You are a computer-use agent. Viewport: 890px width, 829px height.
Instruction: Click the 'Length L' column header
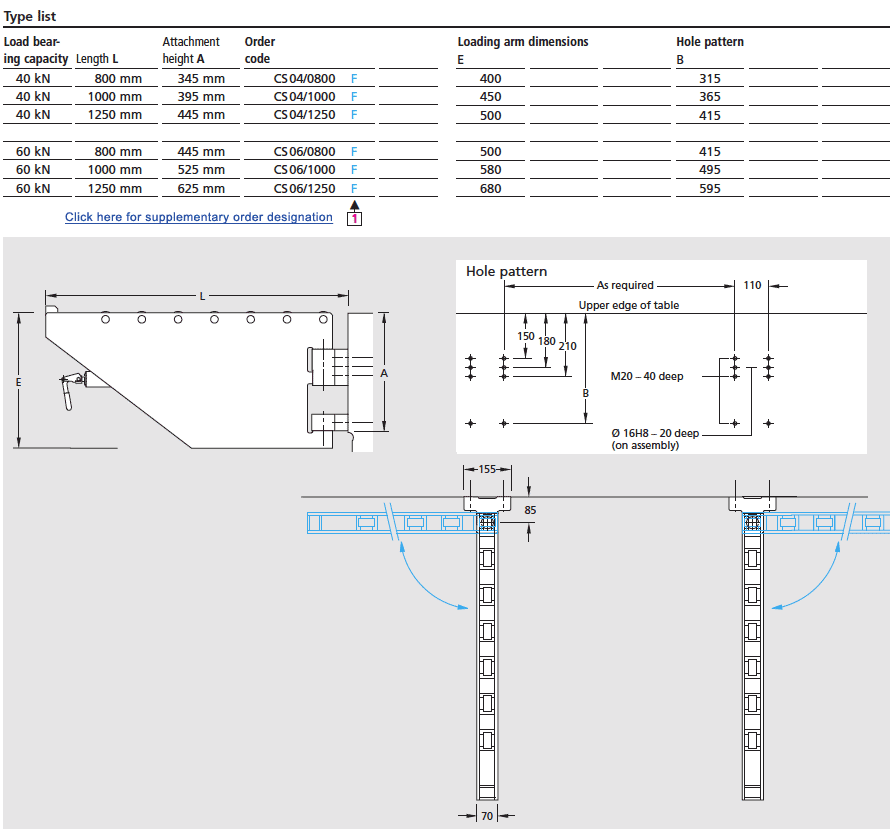[97, 58]
